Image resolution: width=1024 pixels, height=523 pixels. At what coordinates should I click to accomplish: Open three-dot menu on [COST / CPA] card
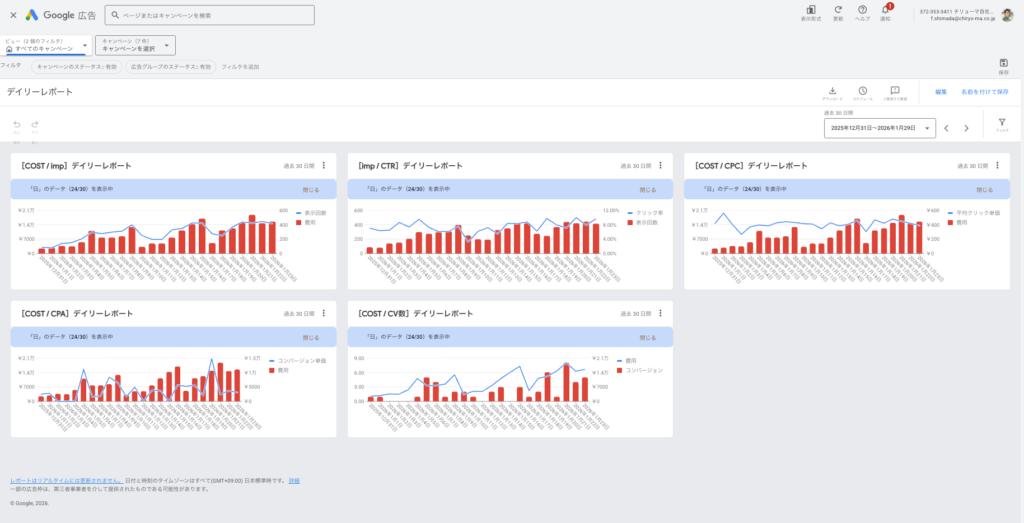coord(323,312)
